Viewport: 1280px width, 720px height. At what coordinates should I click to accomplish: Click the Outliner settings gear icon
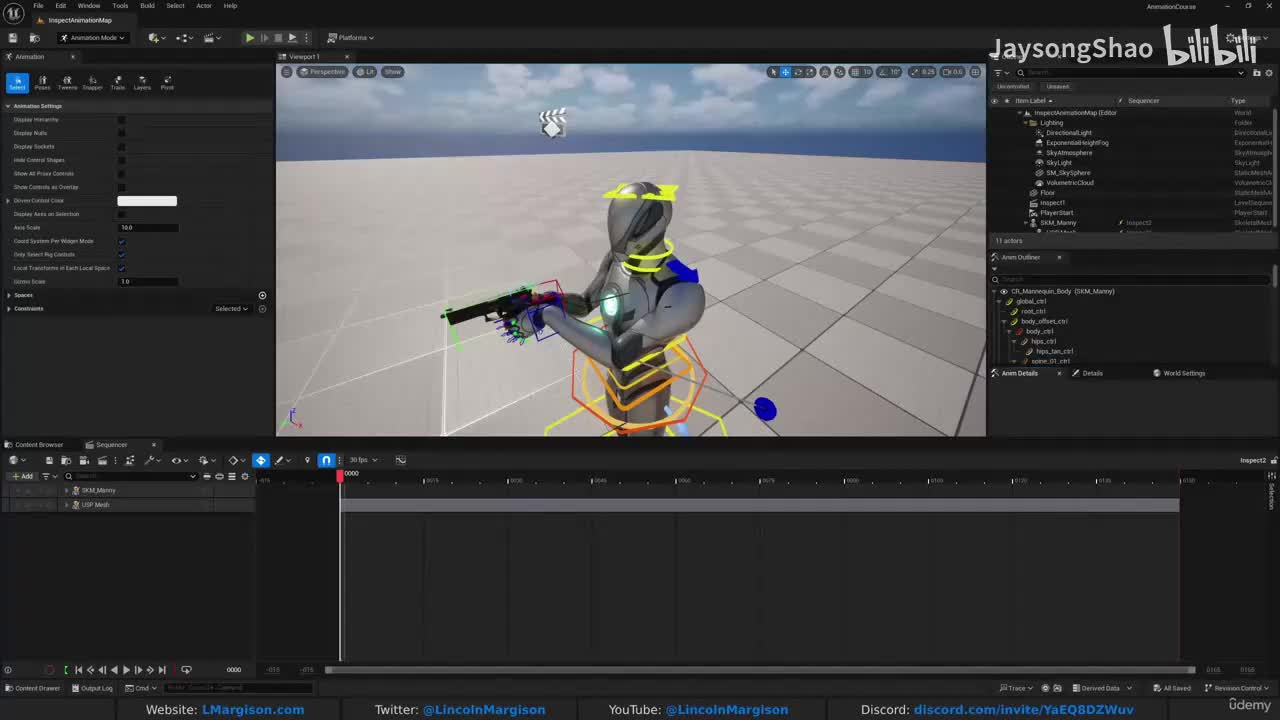click(x=1270, y=72)
